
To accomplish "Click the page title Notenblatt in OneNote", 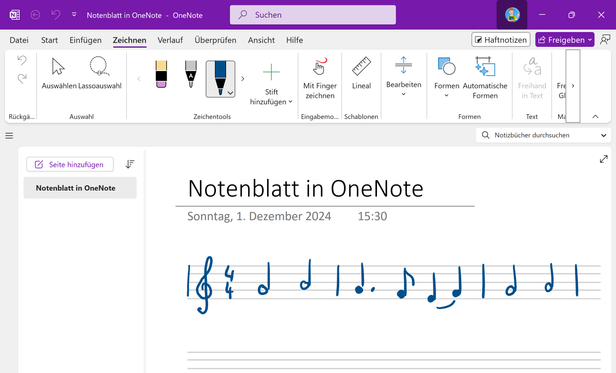I will [x=306, y=188].
